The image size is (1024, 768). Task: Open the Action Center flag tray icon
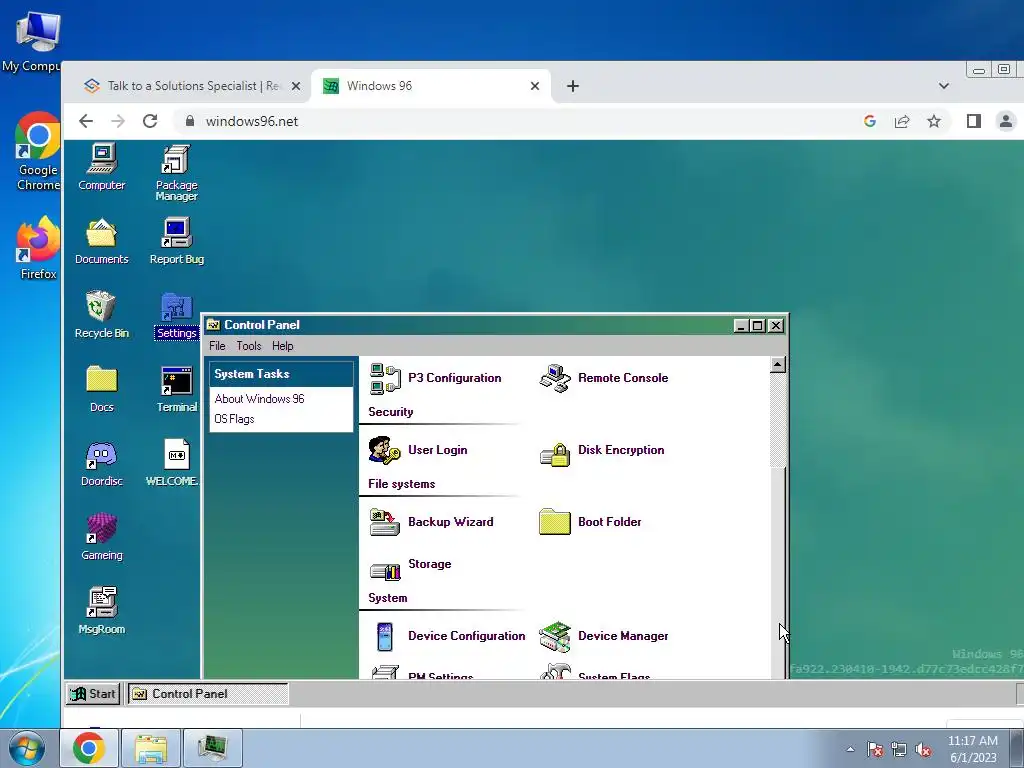[x=875, y=749]
